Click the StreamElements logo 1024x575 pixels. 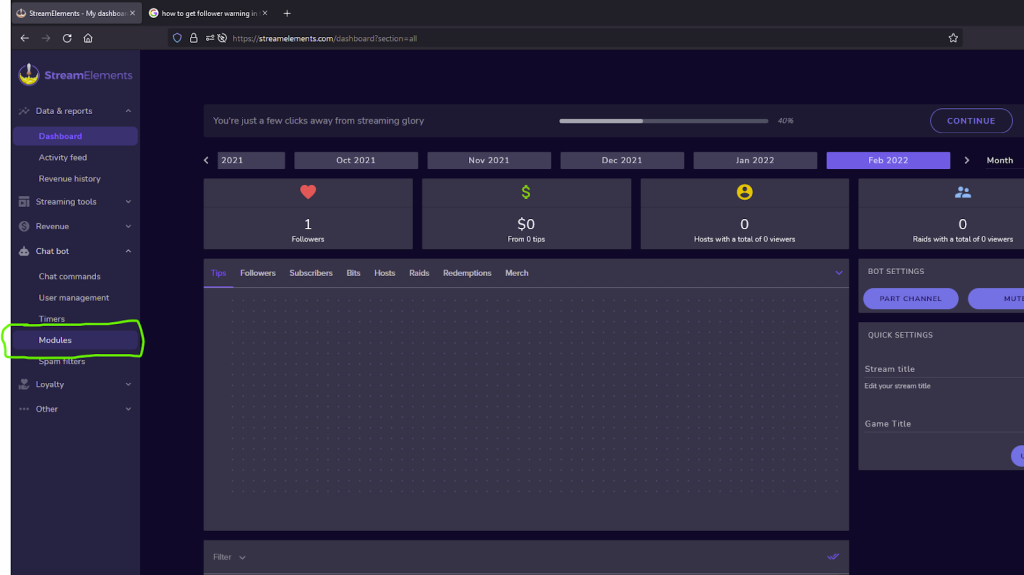[75, 75]
